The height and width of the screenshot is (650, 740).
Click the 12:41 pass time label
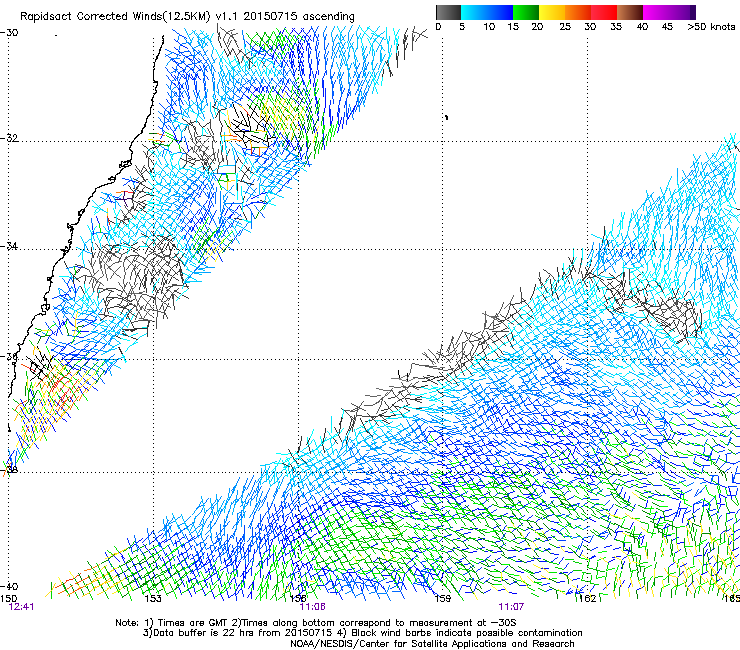pyautogui.click(x=22, y=607)
